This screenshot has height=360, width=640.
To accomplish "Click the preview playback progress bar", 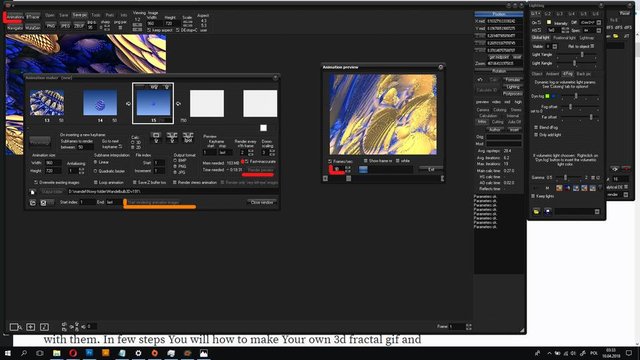I will [386, 169].
